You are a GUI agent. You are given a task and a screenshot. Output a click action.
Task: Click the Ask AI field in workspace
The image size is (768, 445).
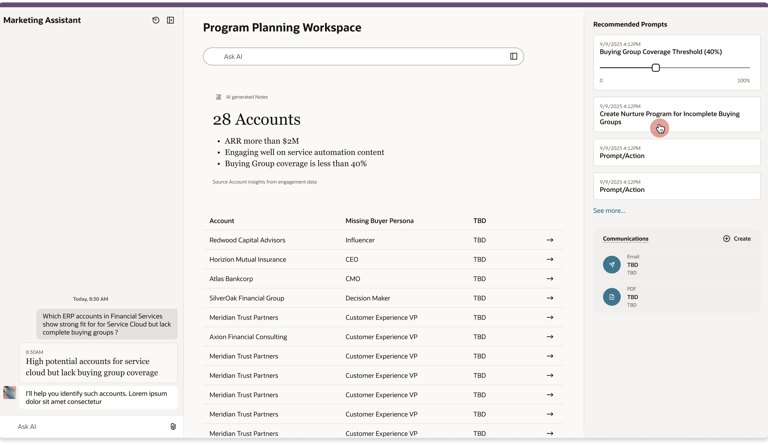point(360,57)
